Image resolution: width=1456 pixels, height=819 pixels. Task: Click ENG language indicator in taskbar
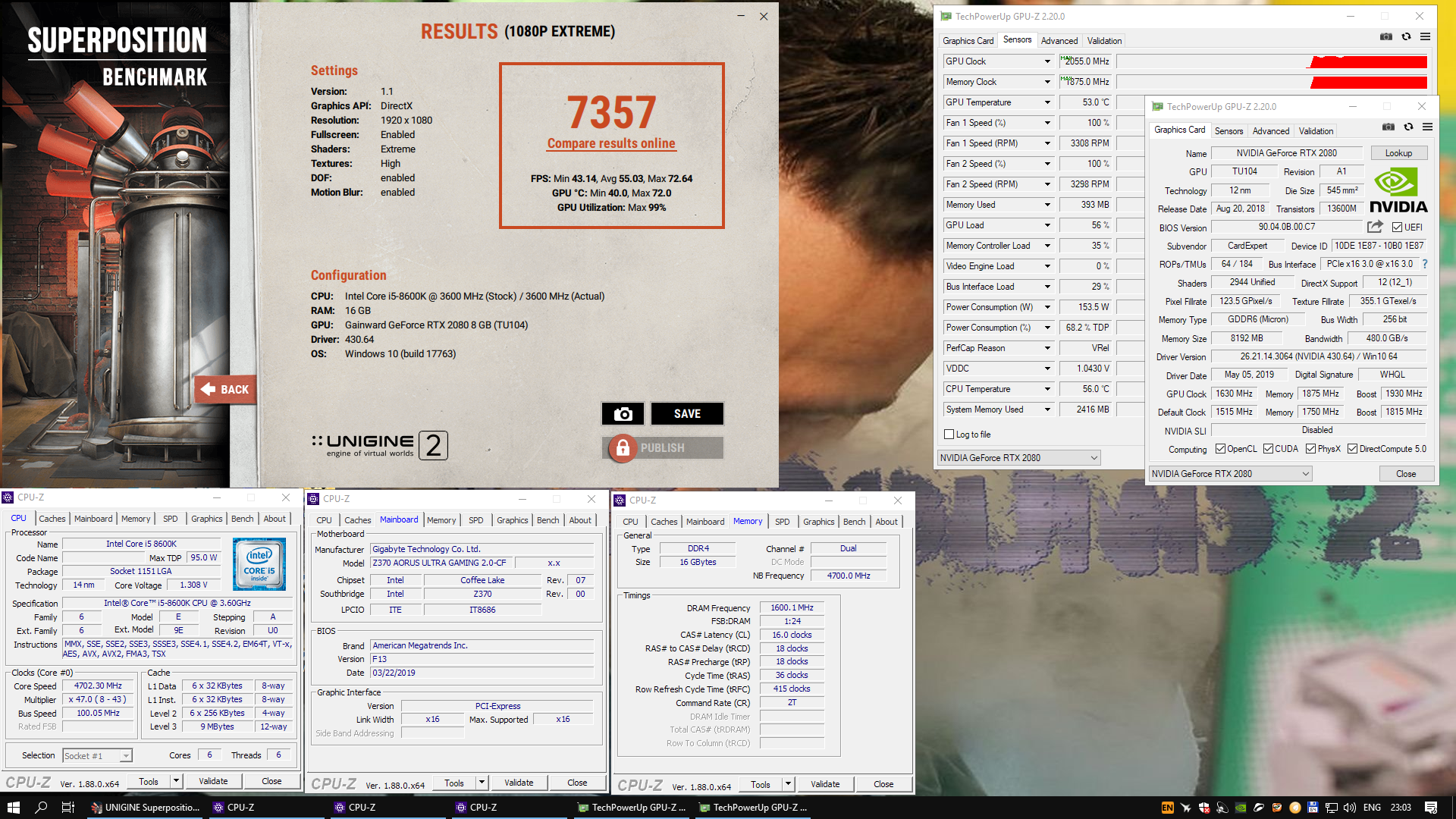click(1372, 808)
